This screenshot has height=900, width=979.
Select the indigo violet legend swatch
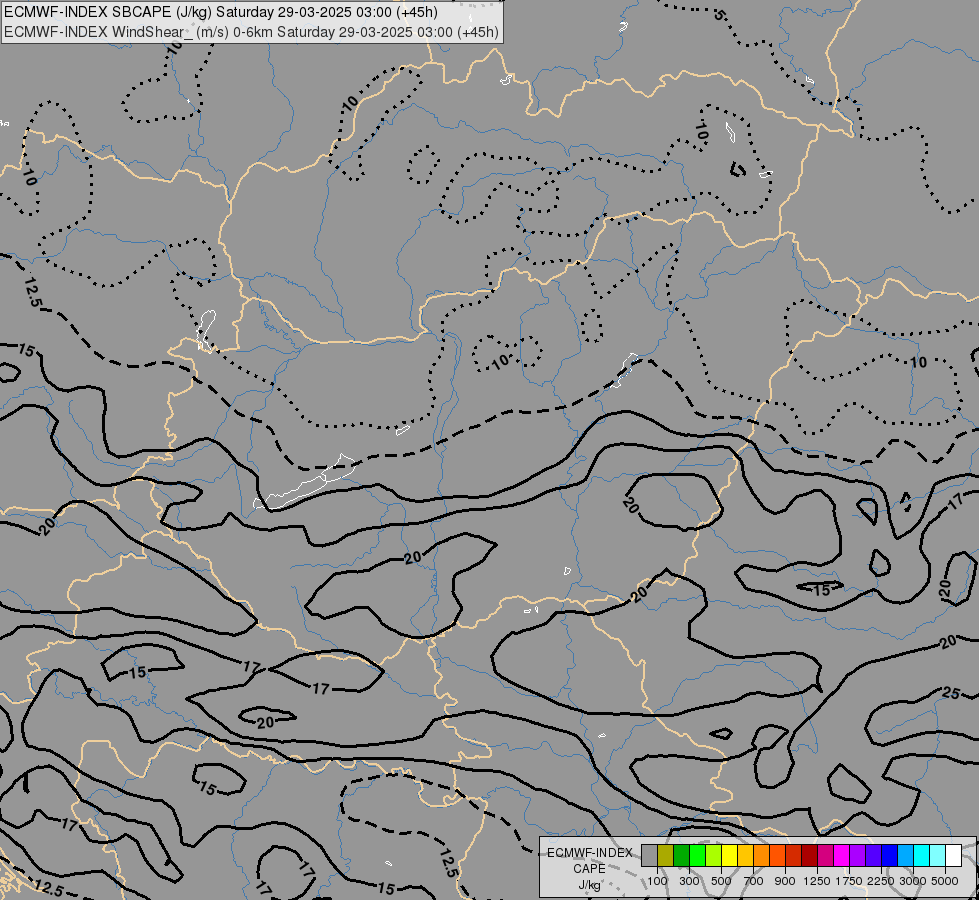873,856
